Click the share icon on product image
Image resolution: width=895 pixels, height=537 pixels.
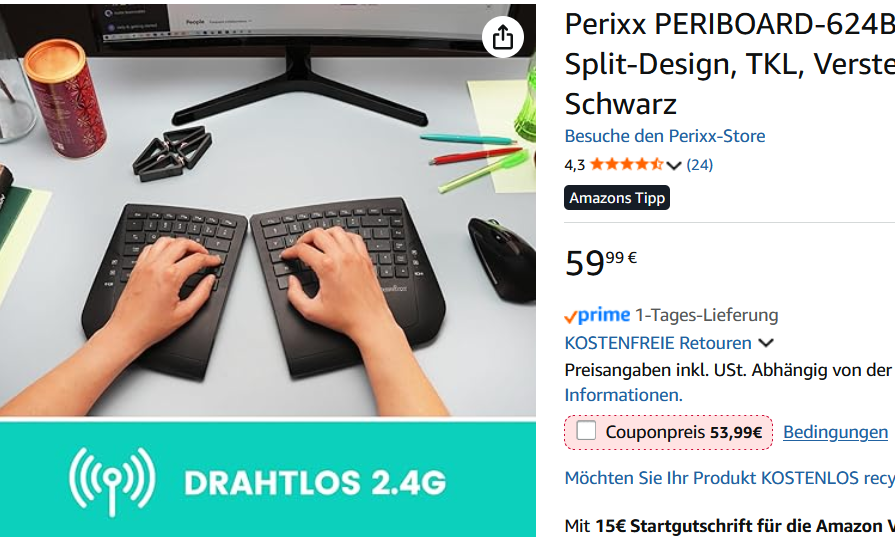tap(502, 38)
